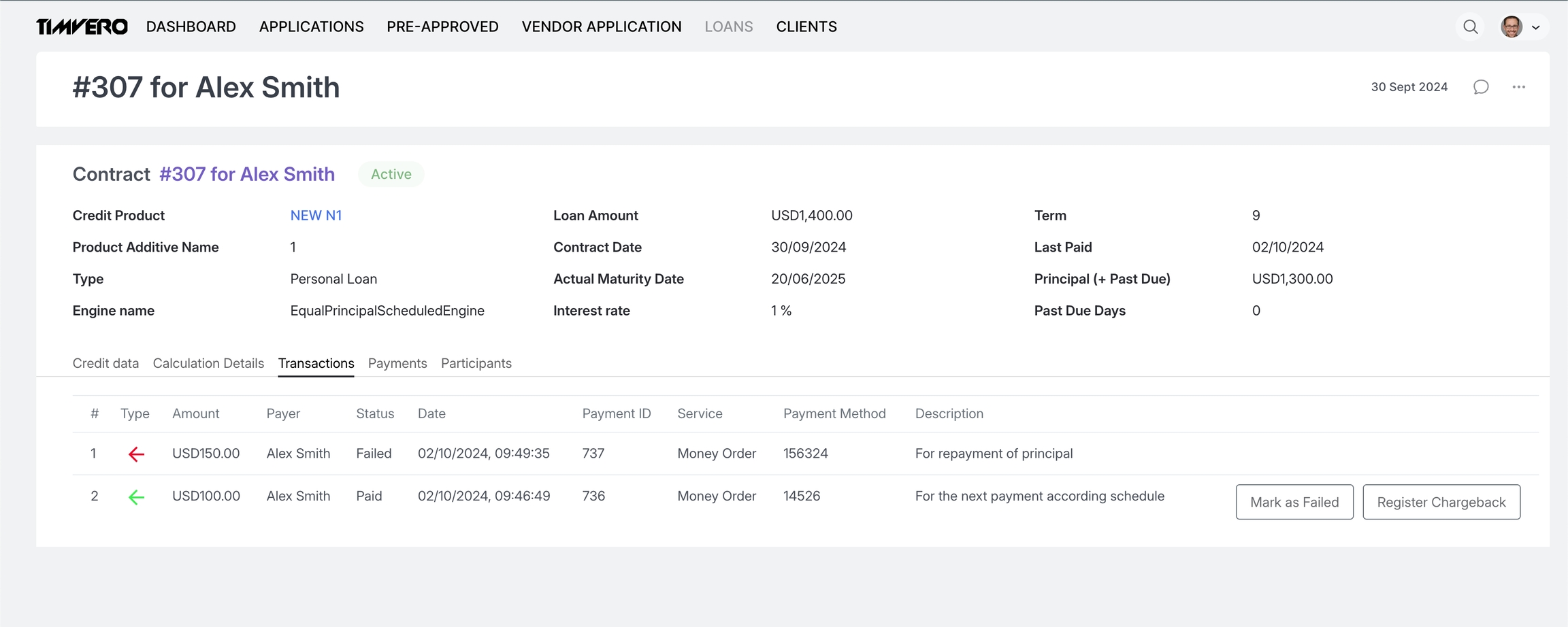Go to the Clients section
Viewport: 1568px width, 627px height.
coord(806,27)
